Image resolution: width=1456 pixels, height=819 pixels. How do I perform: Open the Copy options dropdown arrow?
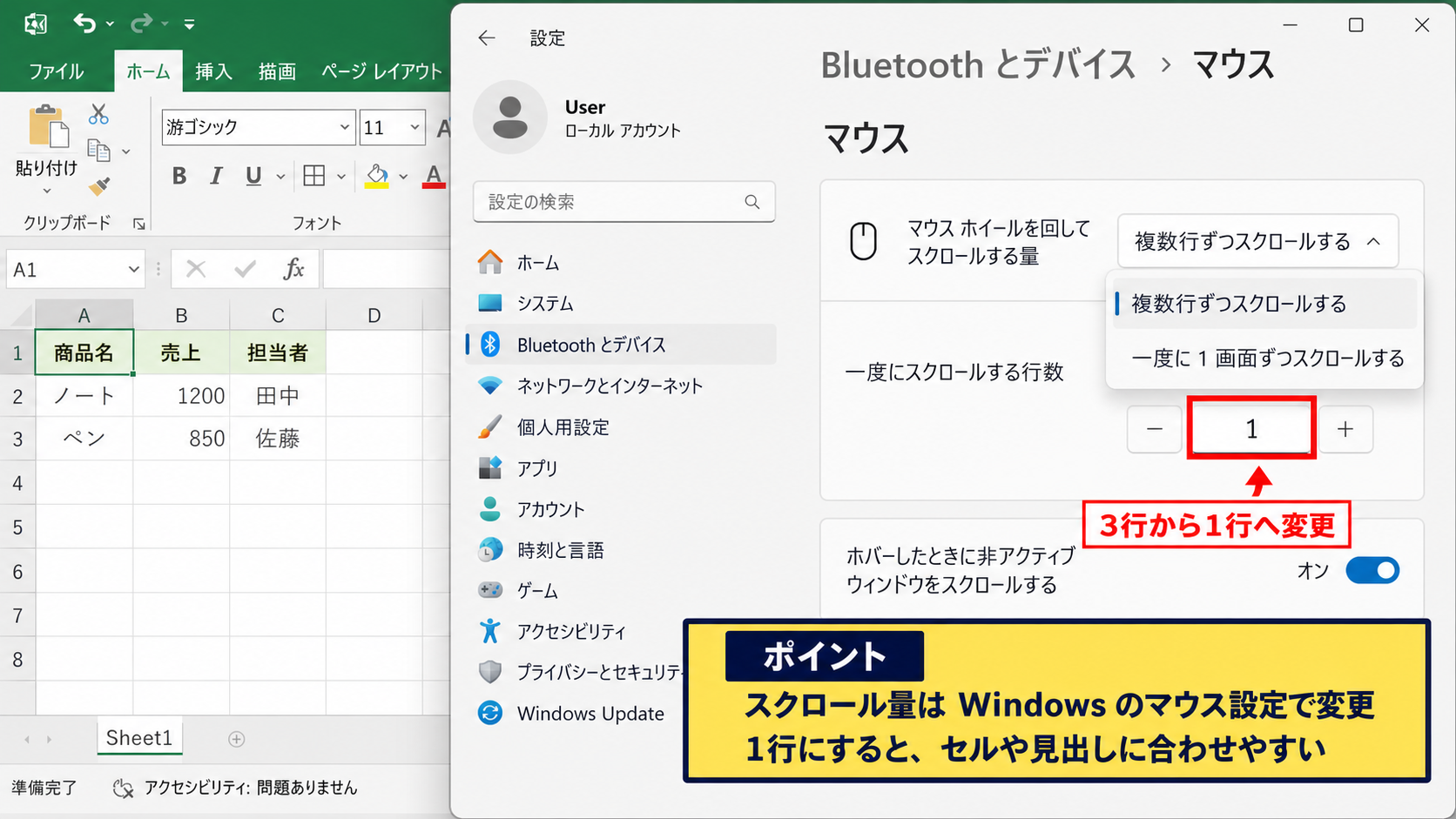coord(126,151)
